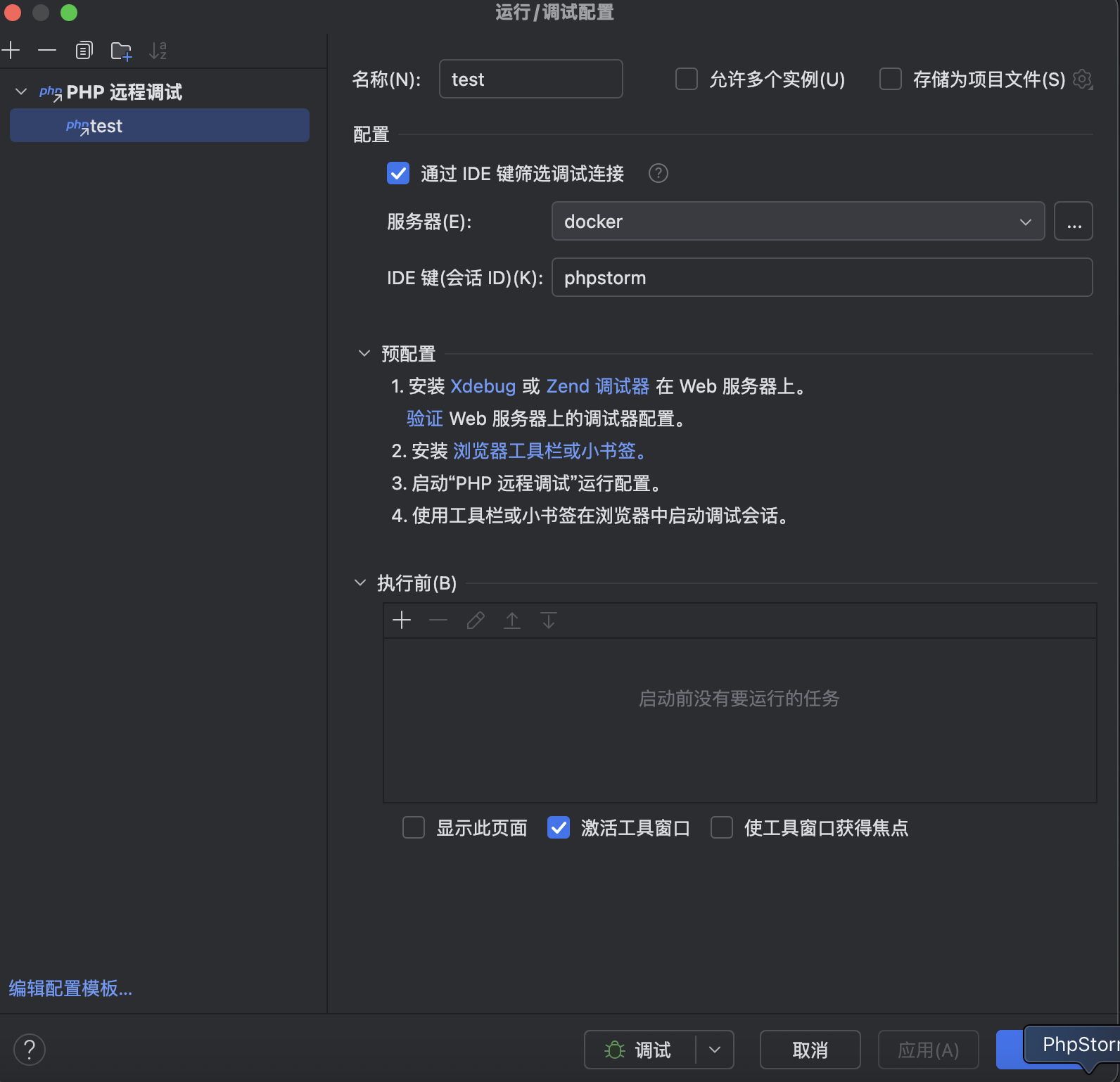The height and width of the screenshot is (1082, 1120).
Task: Open server settings with the ellipsis button
Action: (1073, 222)
